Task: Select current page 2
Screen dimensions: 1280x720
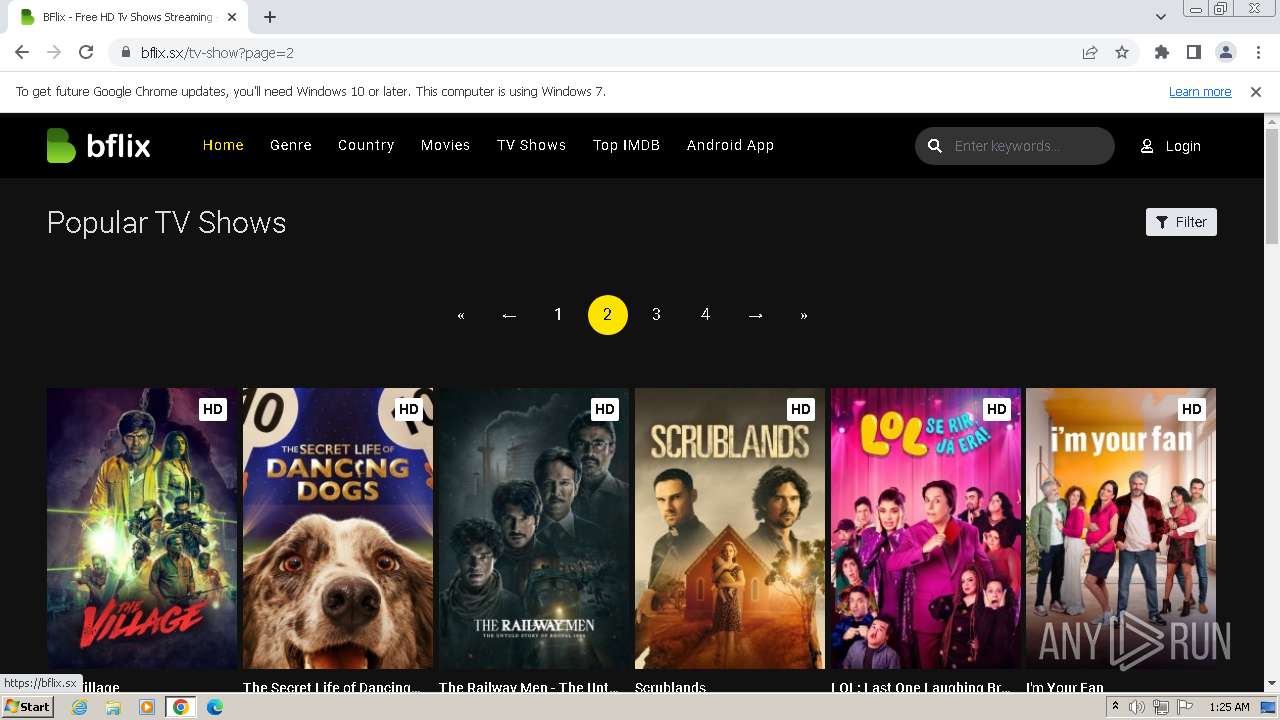Action: coord(607,315)
